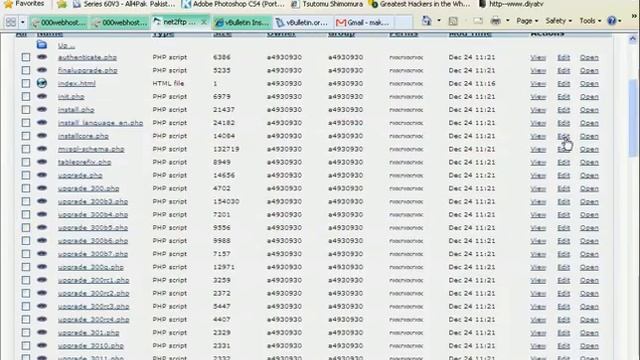
Task: Click the file icon for upgrade_301.php
Action: tap(42, 332)
